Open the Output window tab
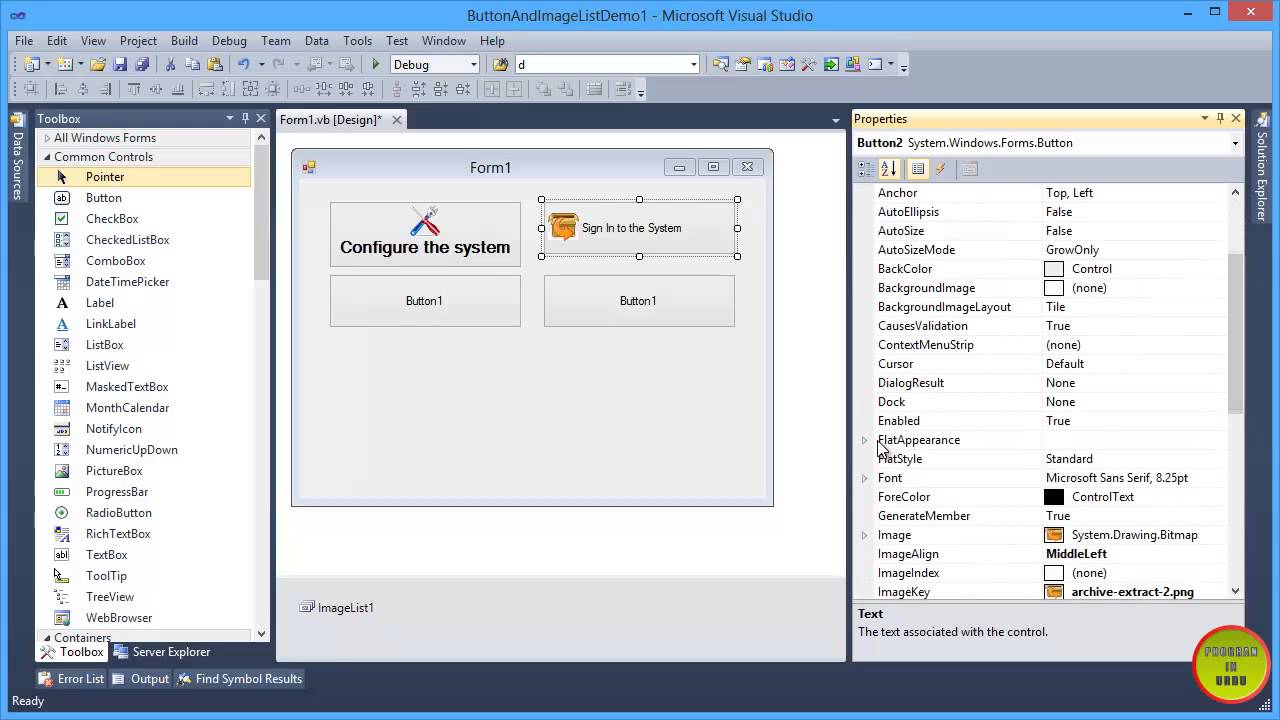The width and height of the screenshot is (1280, 720). 141,678
